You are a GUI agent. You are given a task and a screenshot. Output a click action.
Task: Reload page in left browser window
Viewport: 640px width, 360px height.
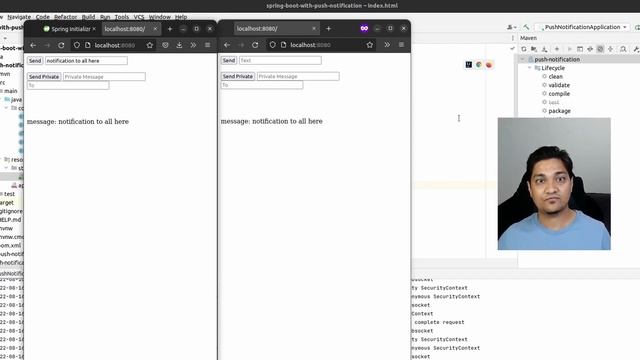[x=61, y=45]
